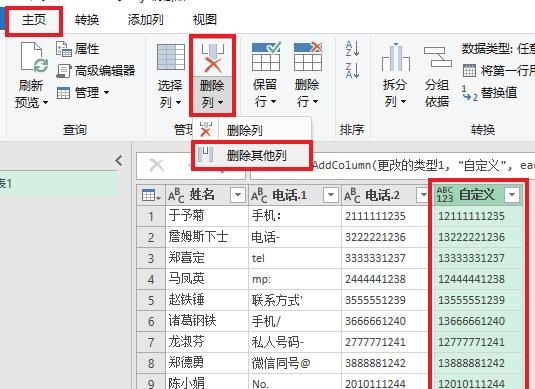Select the cell 12111111235
Image resolution: width=535 pixels, height=389 pixels.
477,216
